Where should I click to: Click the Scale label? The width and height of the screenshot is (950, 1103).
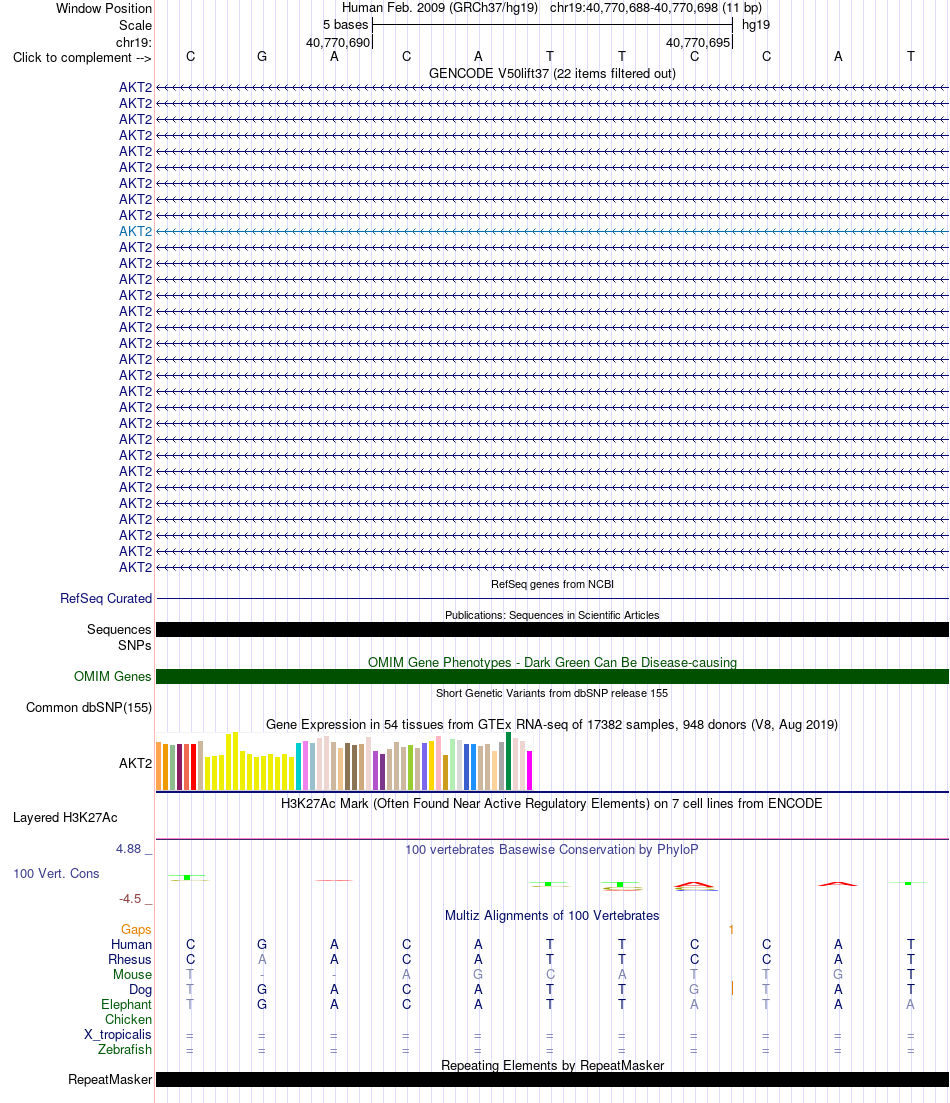[x=135, y=25]
